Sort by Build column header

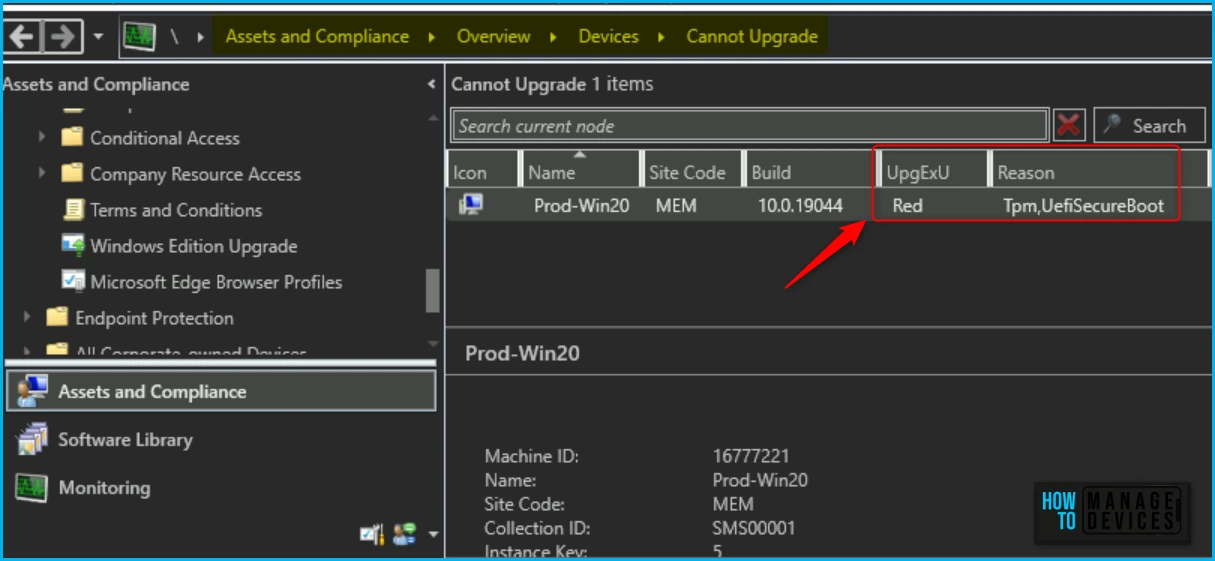point(810,168)
